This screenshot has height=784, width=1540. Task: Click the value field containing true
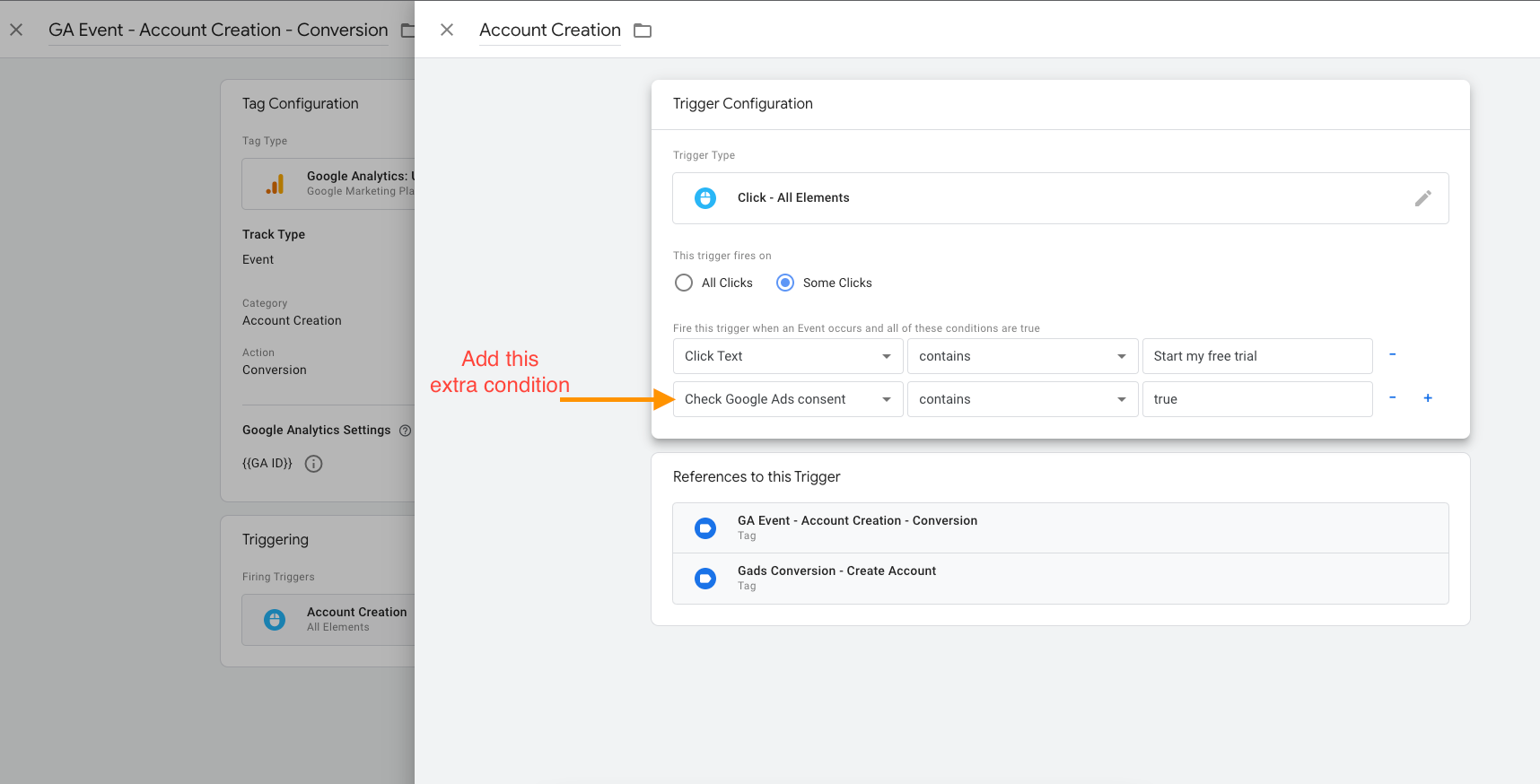click(1256, 399)
